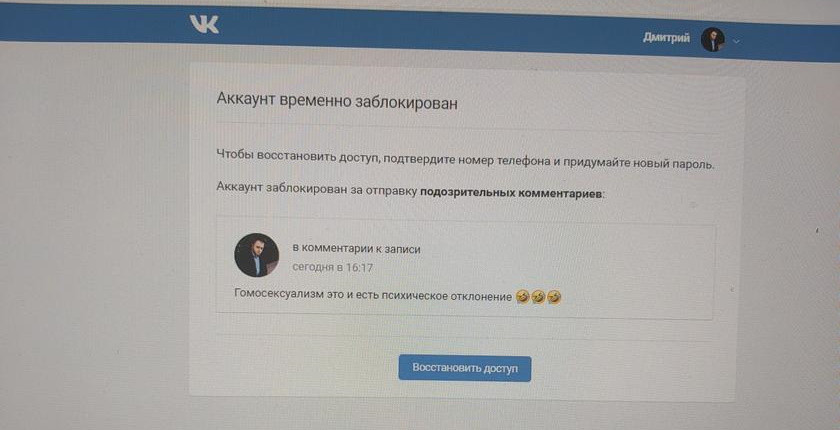
Task: Click the Восстановить доступ button
Action: (x=464, y=369)
